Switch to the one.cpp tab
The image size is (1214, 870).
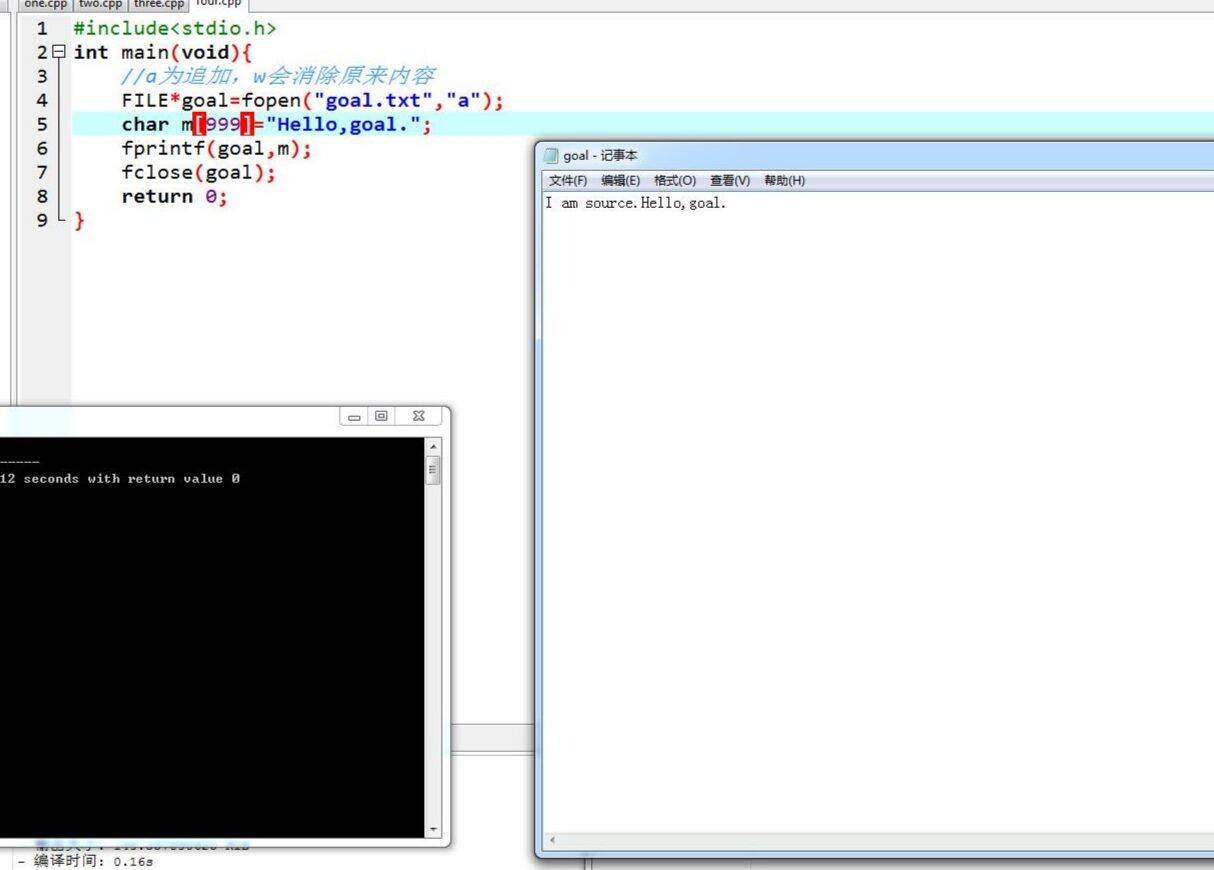coord(44,4)
